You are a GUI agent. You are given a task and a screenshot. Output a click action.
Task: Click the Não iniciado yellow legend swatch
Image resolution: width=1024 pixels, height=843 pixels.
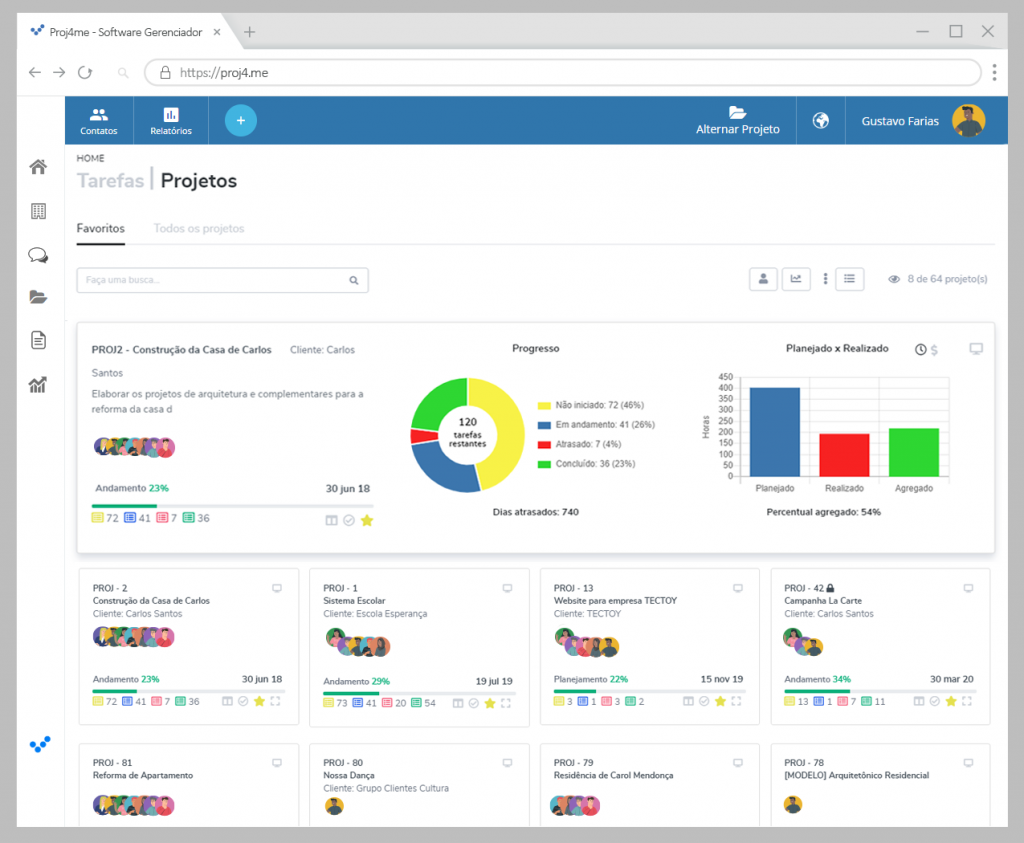pos(543,406)
